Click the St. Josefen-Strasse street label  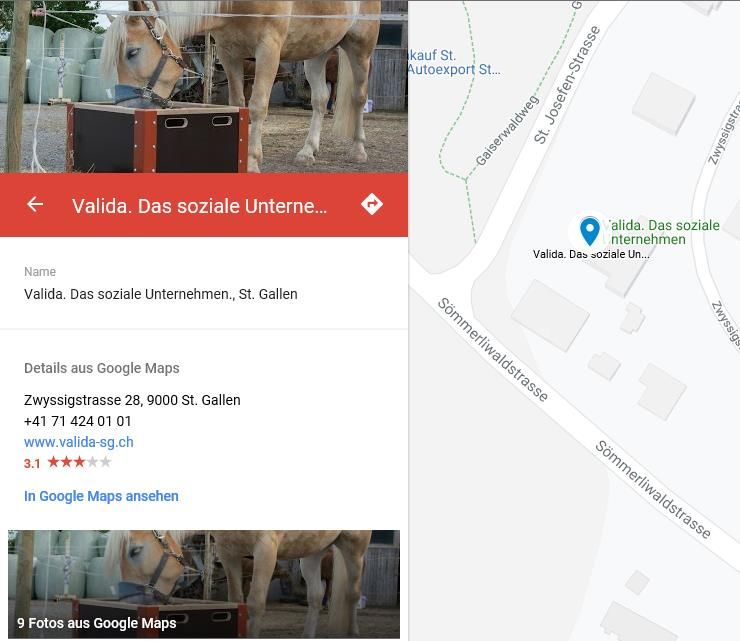pos(567,85)
